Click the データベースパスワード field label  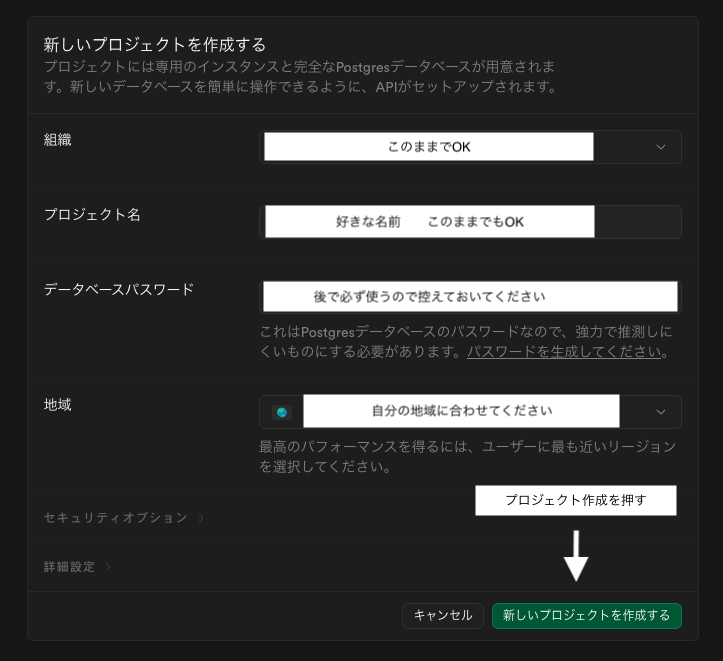[x=119, y=289]
